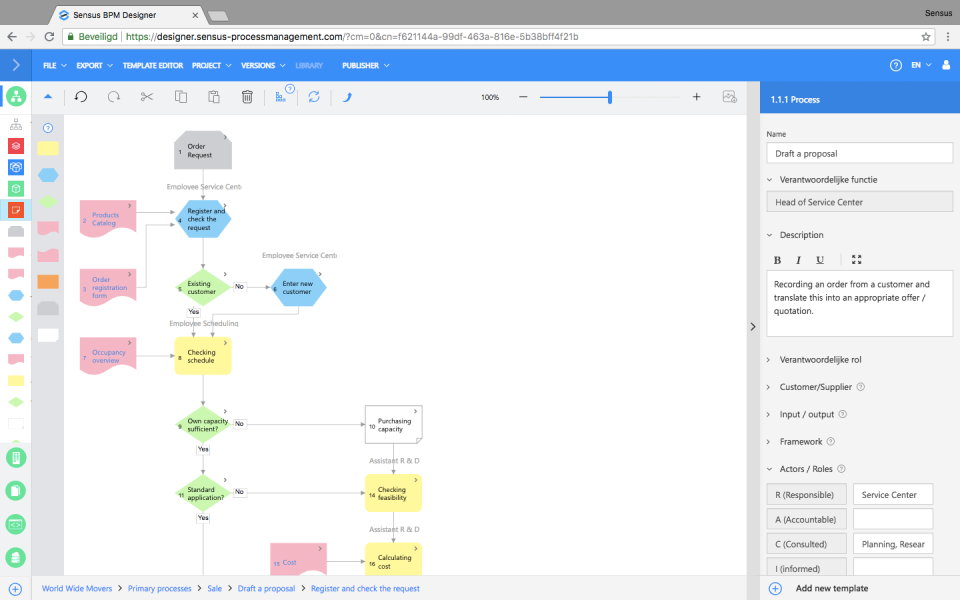Open the VERSIONS menu
This screenshot has width=960, height=600.
point(263,66)
